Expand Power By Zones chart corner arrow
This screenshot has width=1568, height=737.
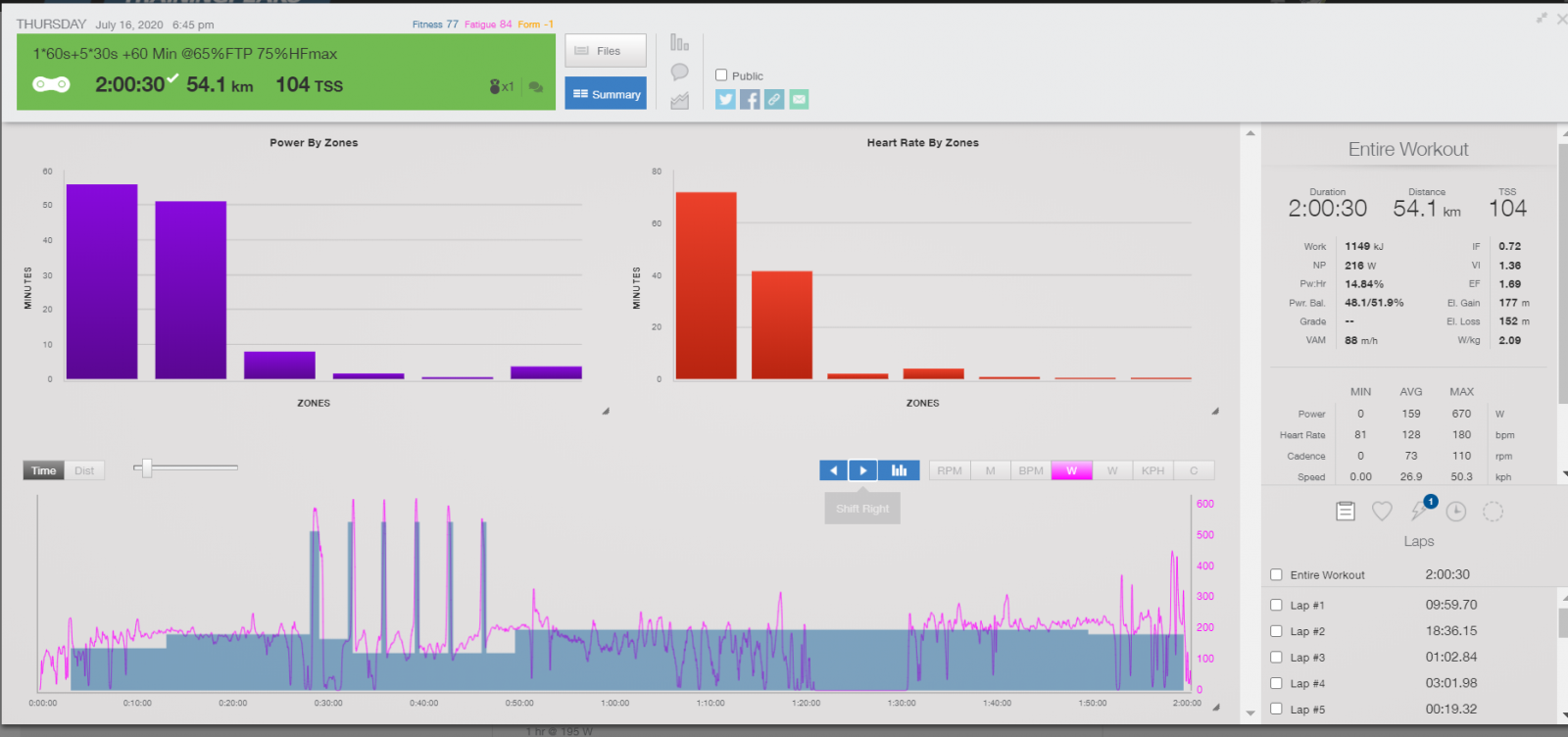point(606,412)
